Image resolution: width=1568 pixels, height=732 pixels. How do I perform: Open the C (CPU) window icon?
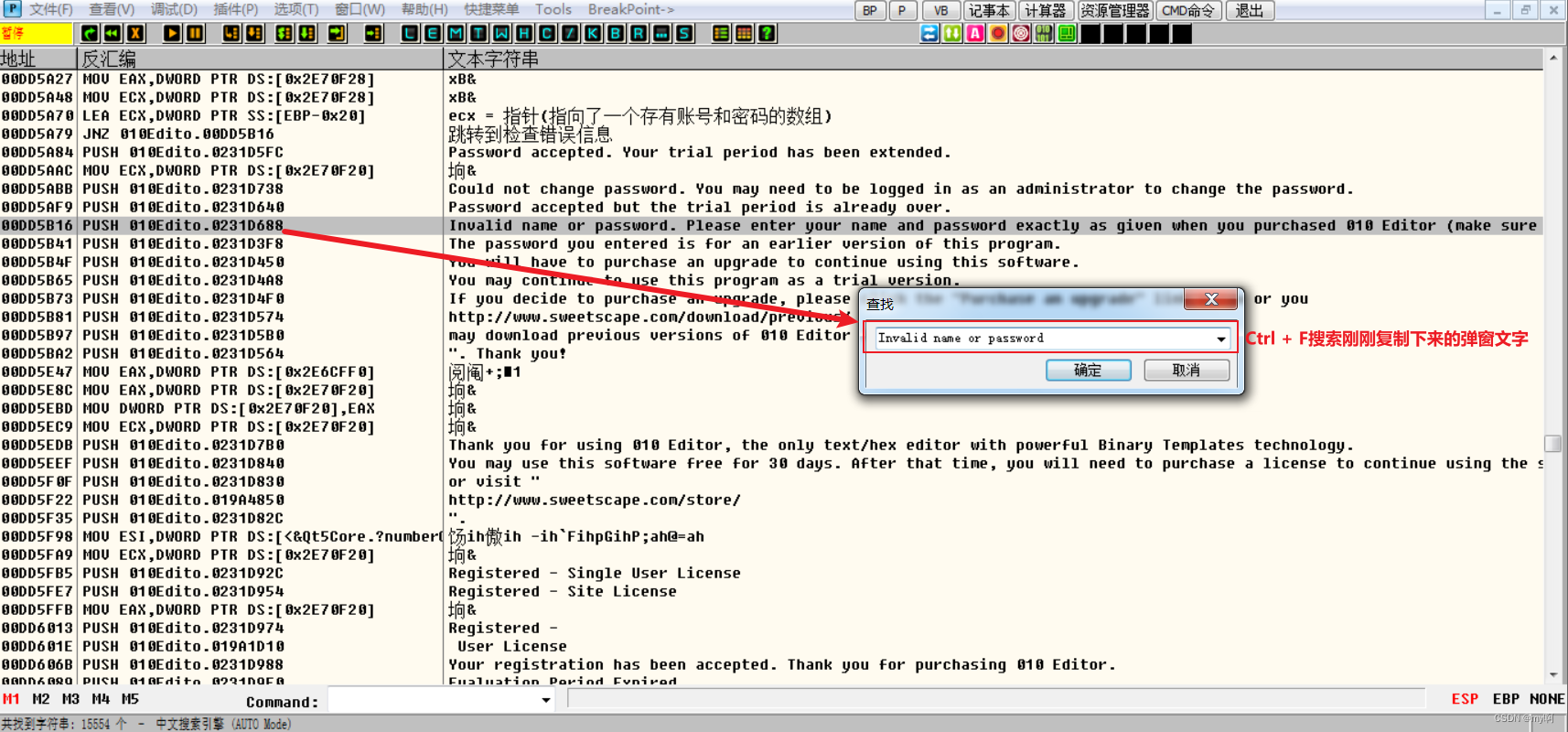click(547, 34)
